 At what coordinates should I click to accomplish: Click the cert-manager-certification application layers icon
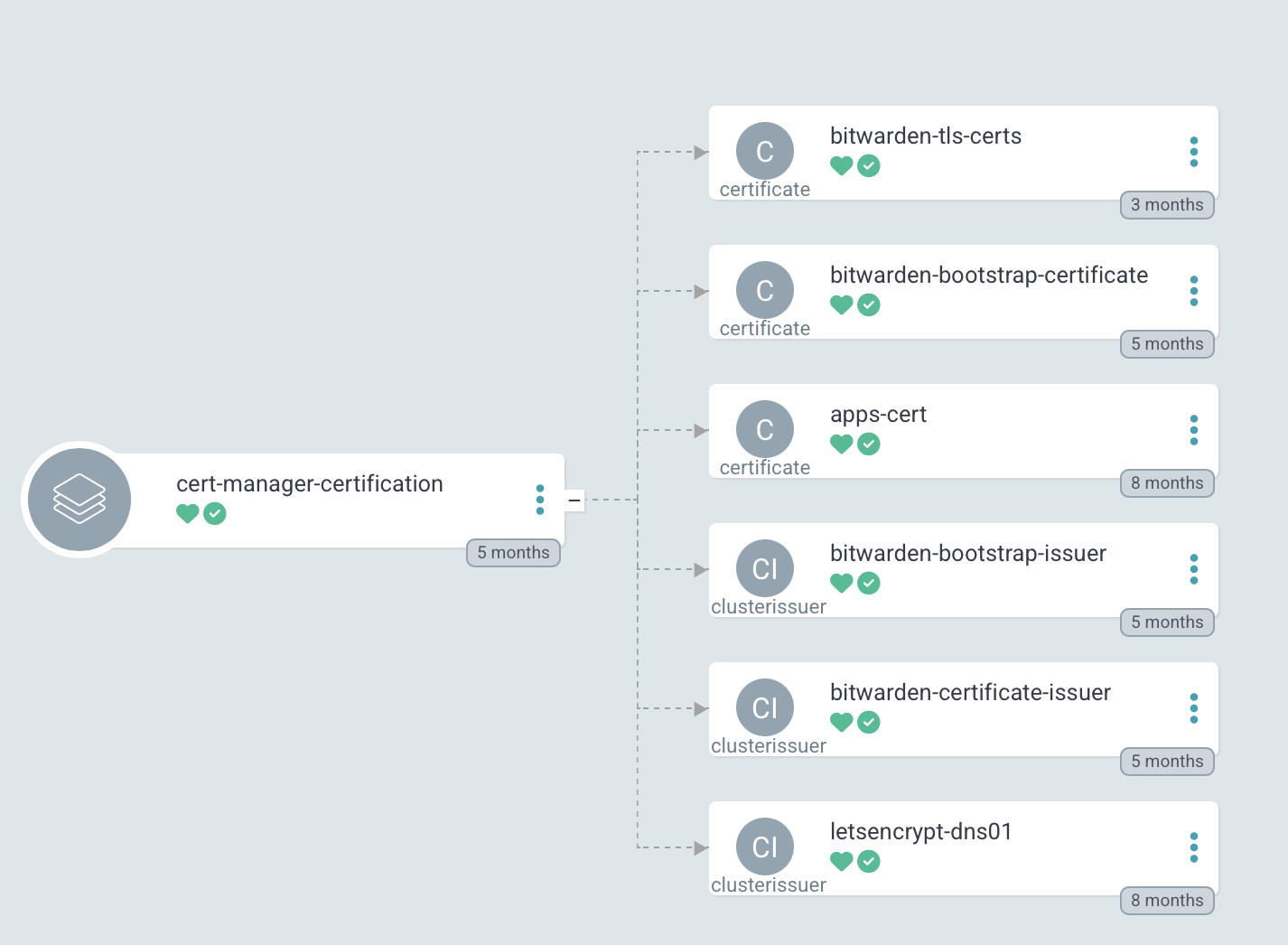[79, 500]
